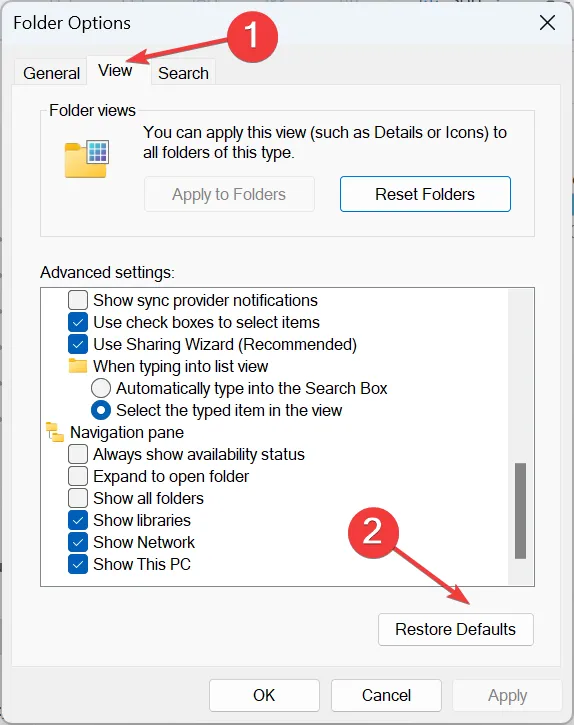Uncheck Show This PC
Screen dimensions: 574x725
pyautogui.click(x=78, y=564)
